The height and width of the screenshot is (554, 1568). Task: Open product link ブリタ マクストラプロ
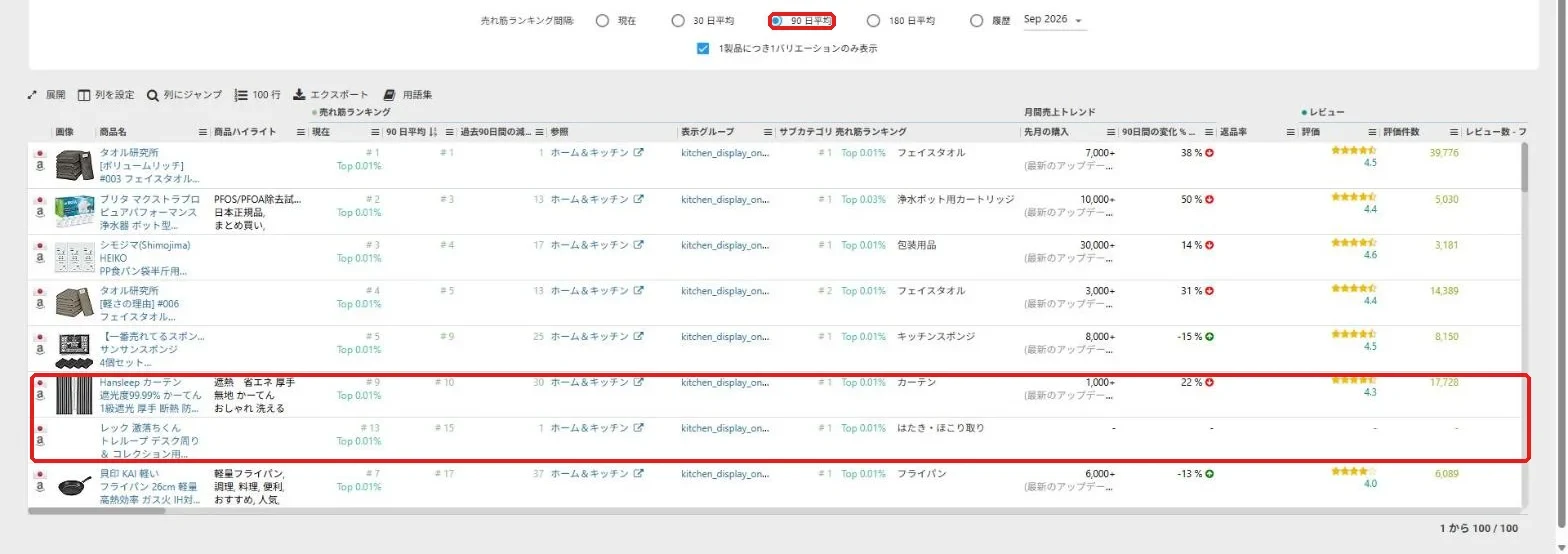click(x=148, y=211)
